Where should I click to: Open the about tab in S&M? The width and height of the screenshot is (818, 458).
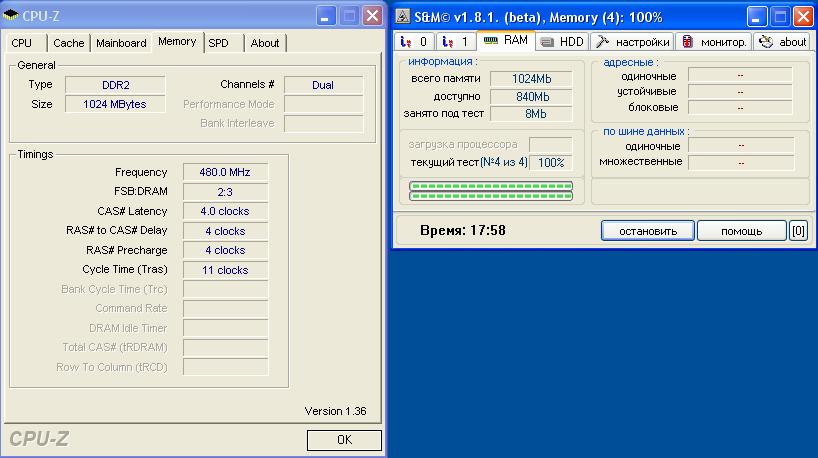point(783,42)
